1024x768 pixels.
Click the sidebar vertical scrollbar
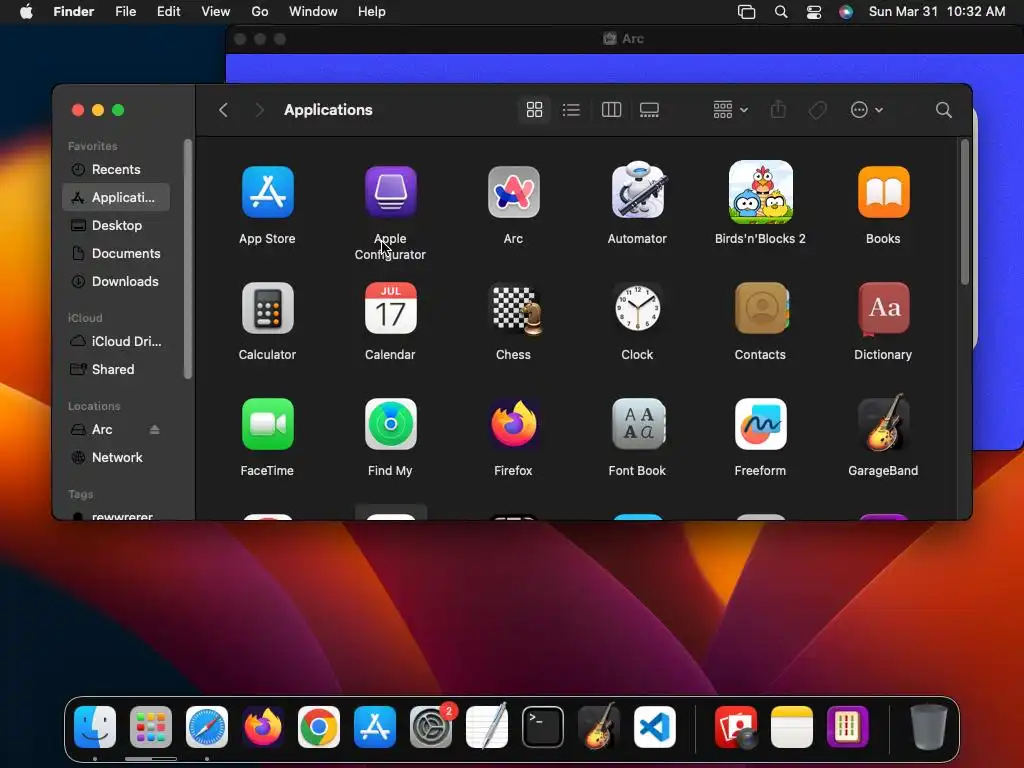pyautogui.click(x=188, y=259)
